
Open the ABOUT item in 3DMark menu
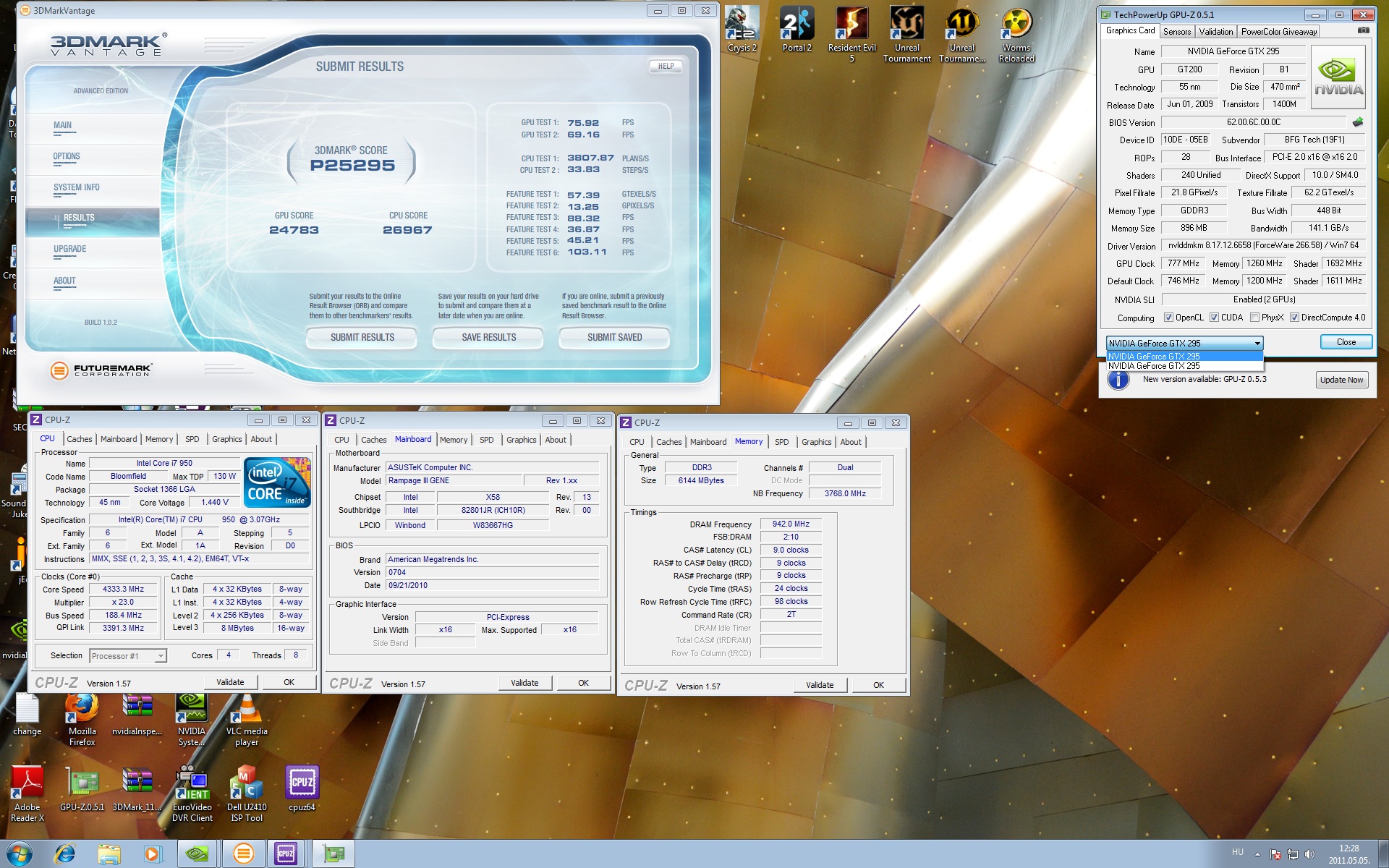[64, 281]
